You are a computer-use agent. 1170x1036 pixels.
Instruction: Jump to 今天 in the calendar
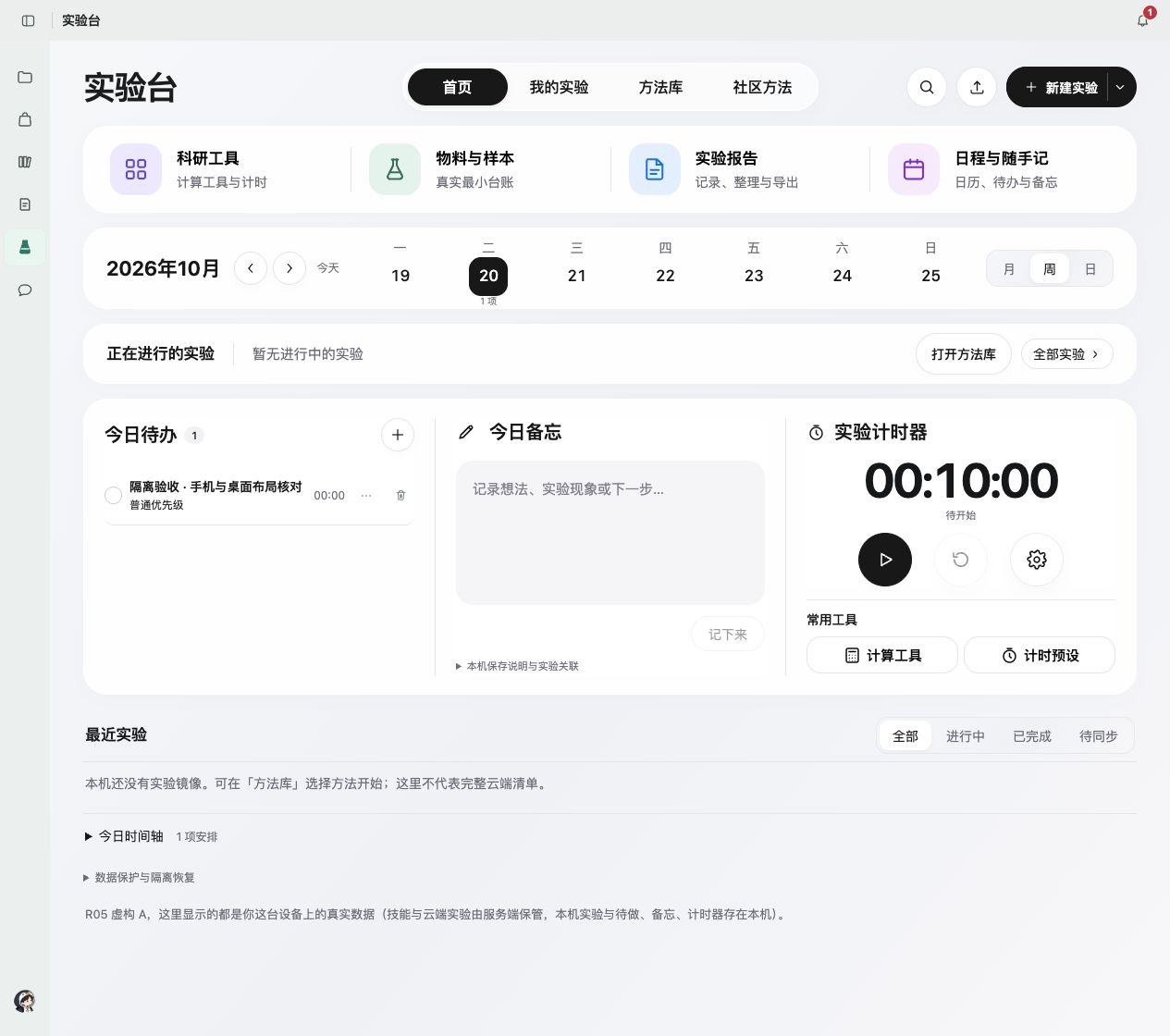click(328, 268)
